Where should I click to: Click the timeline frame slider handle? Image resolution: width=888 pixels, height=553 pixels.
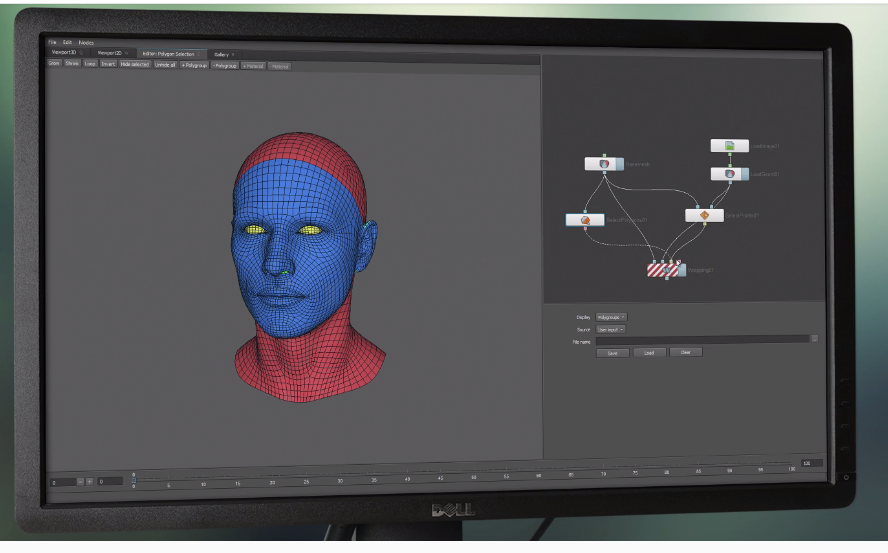[x=134, y=480]
